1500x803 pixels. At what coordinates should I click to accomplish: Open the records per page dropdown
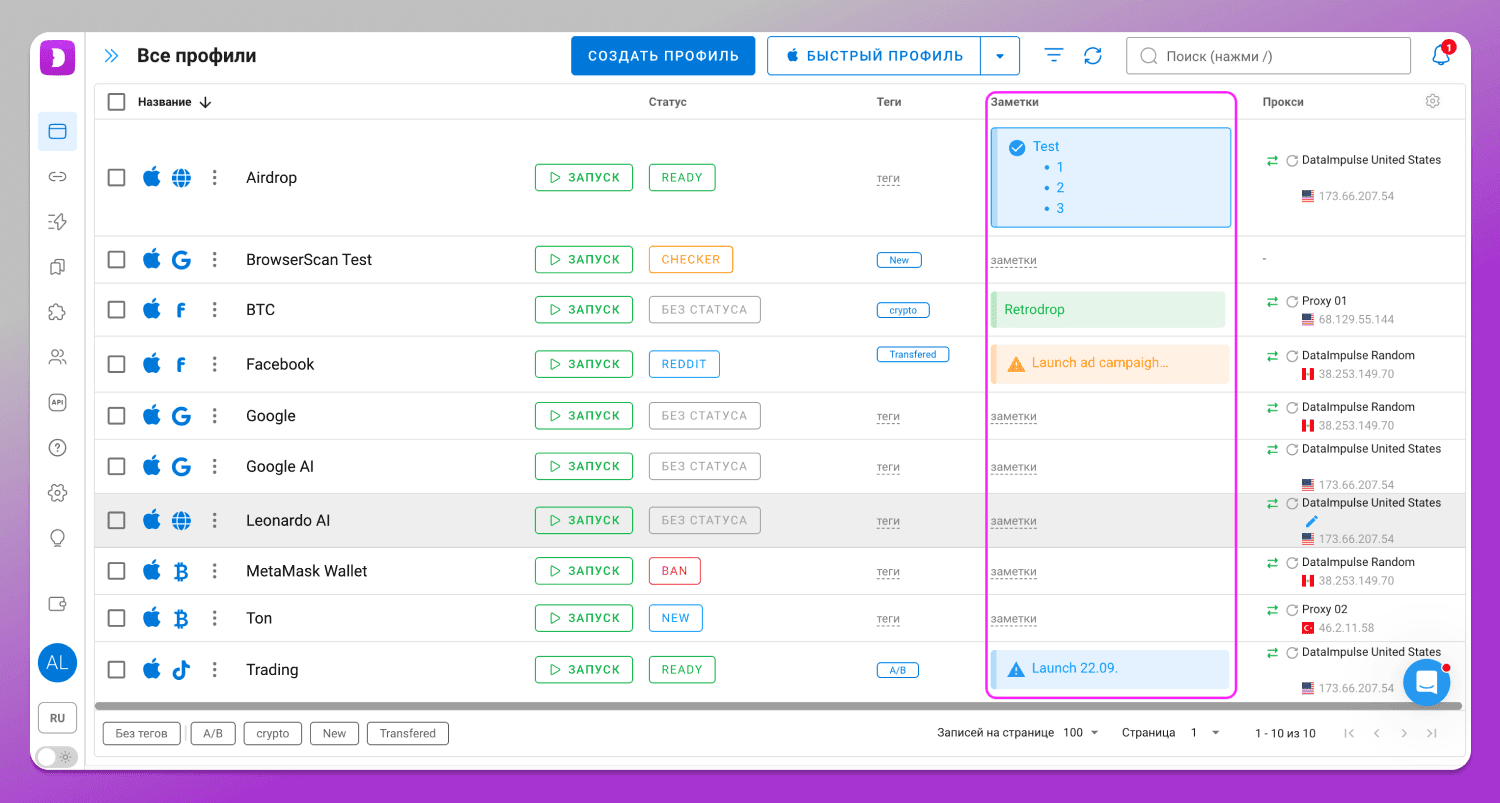tap(1080, 733)
